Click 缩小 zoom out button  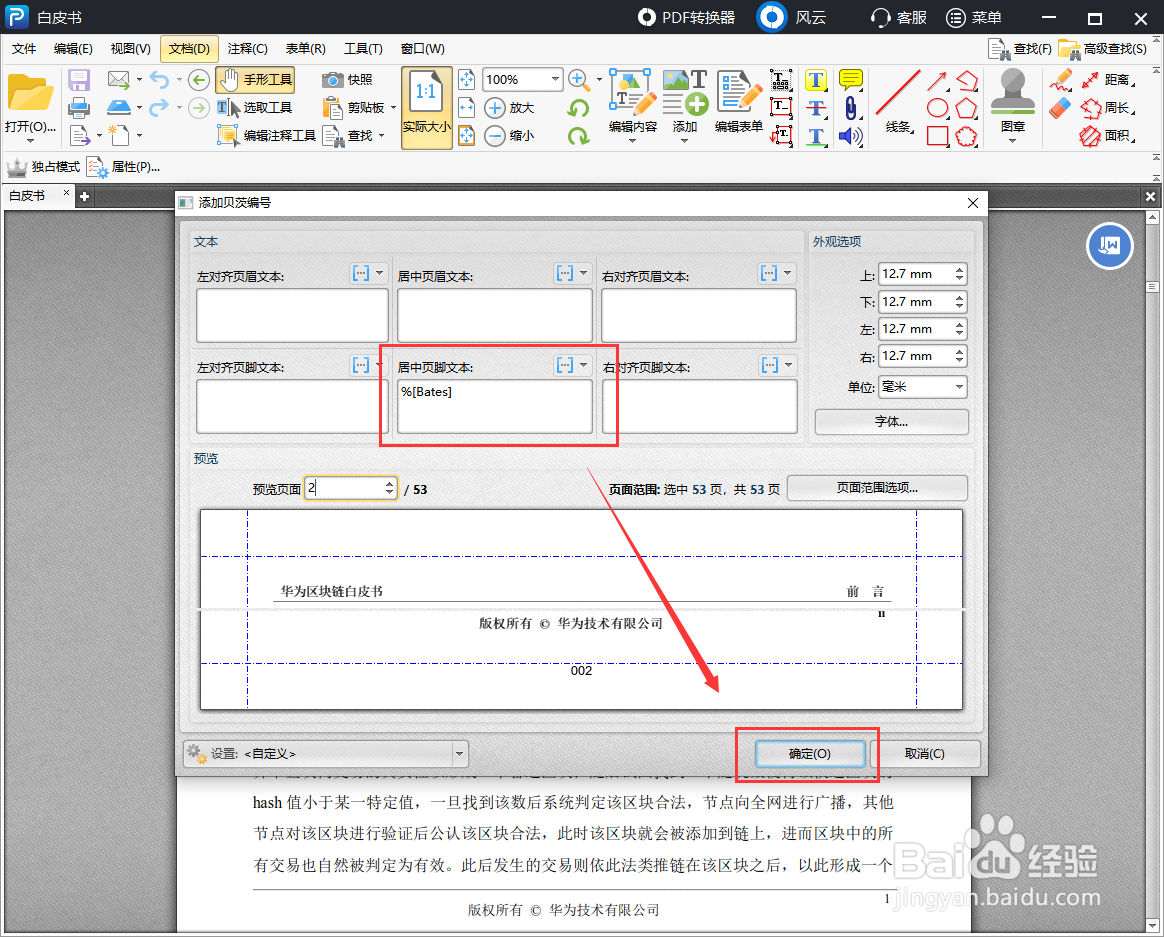coord(509,136)
